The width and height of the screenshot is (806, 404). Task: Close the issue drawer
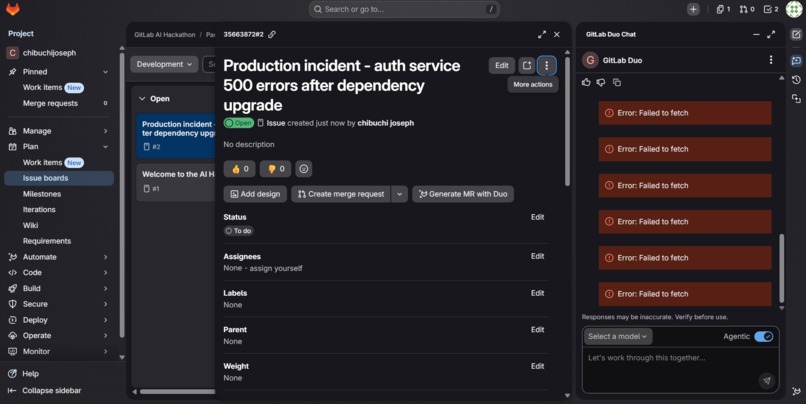(557, 34)
